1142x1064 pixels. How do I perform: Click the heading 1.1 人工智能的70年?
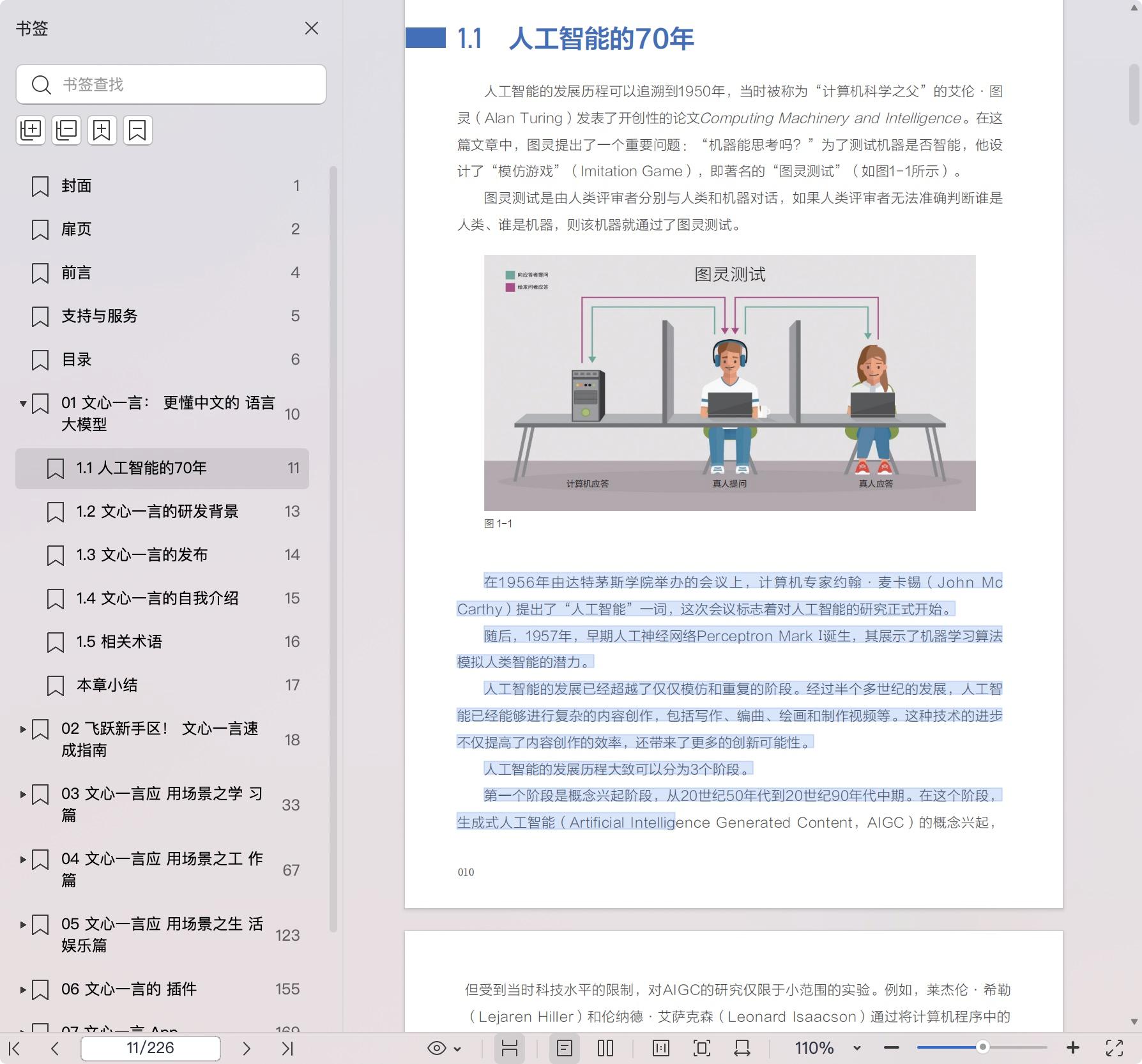pos(575,39)
